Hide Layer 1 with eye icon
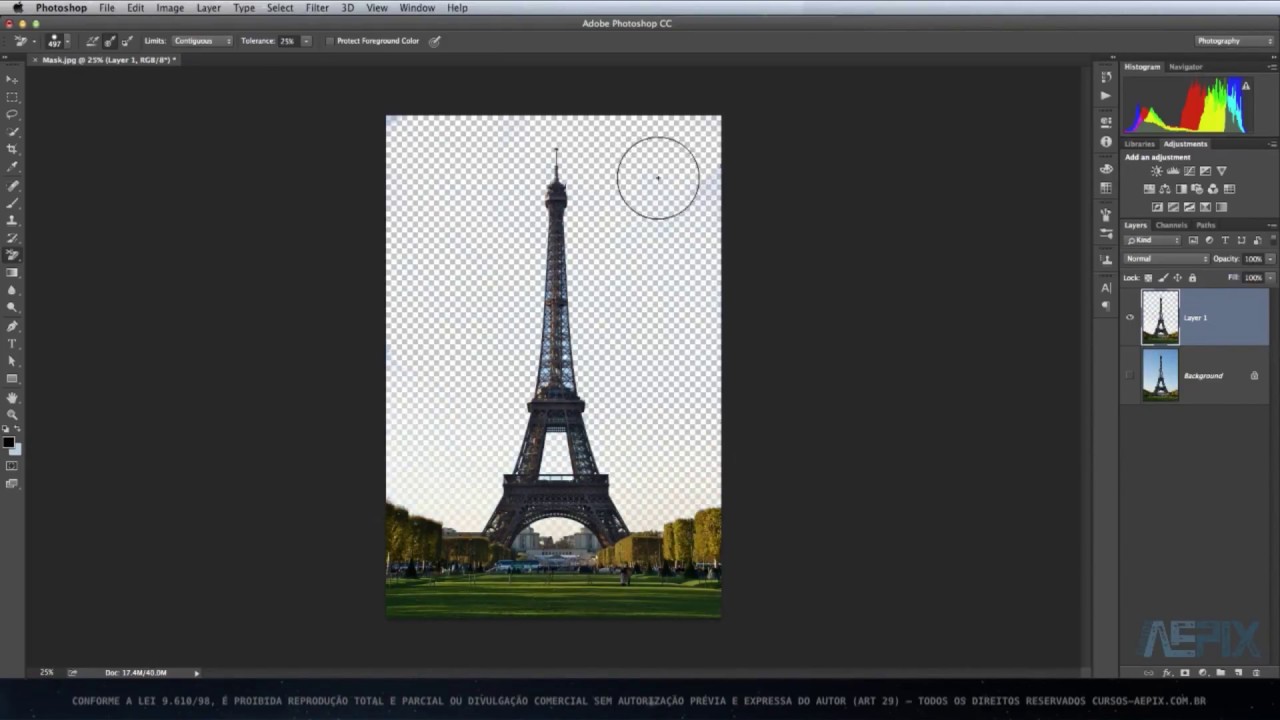Viewport: 1280px width, 720px height. coord(1130,318)
